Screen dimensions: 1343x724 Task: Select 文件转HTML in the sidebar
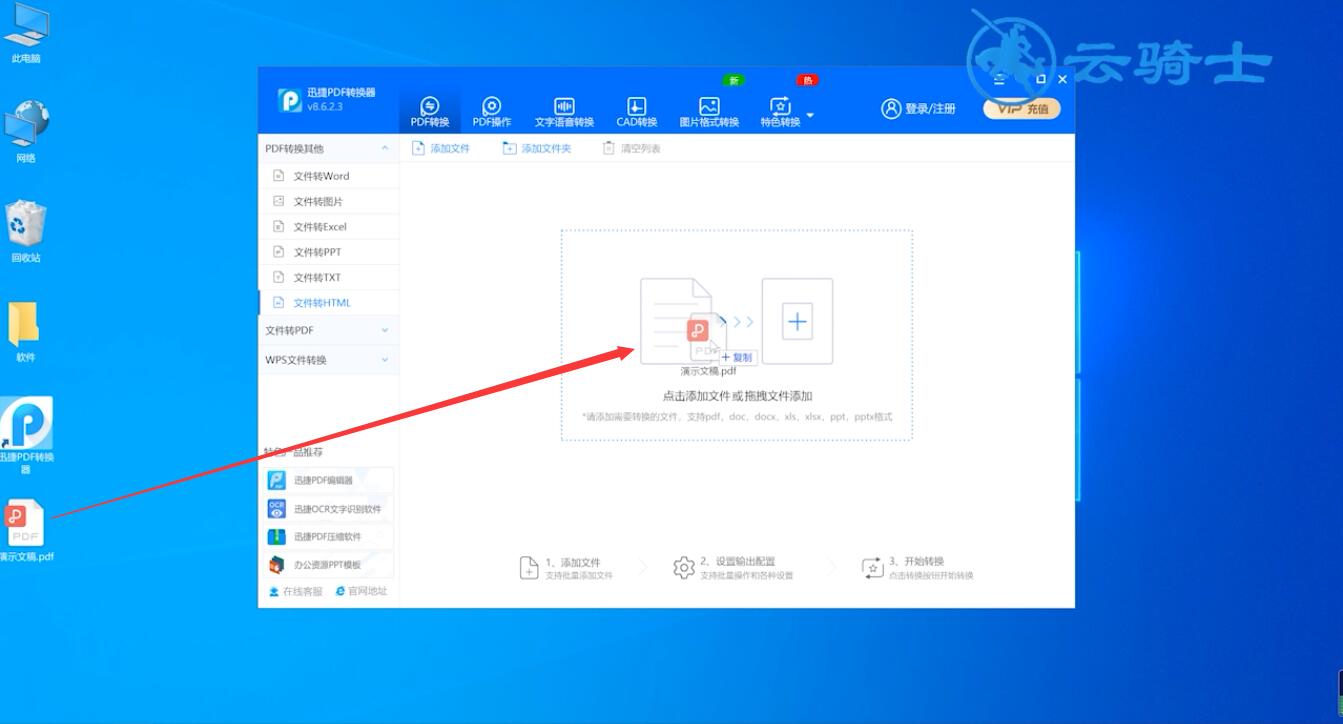pyautogui.click(x=328, y=302)
